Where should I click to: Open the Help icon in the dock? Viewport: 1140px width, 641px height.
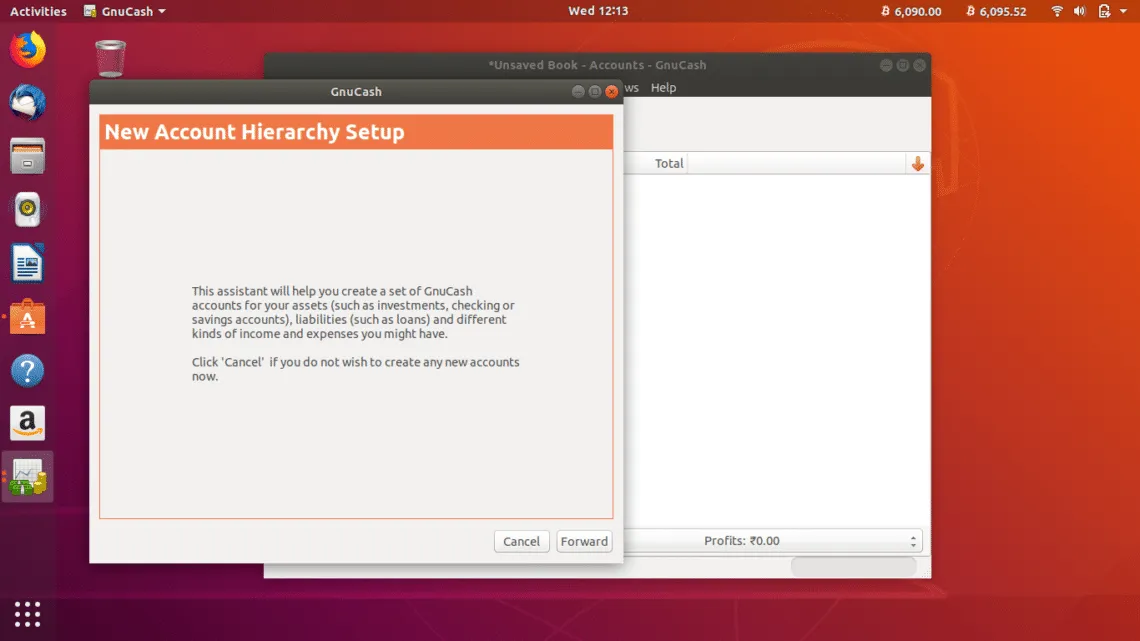click(x=28, y=371)
